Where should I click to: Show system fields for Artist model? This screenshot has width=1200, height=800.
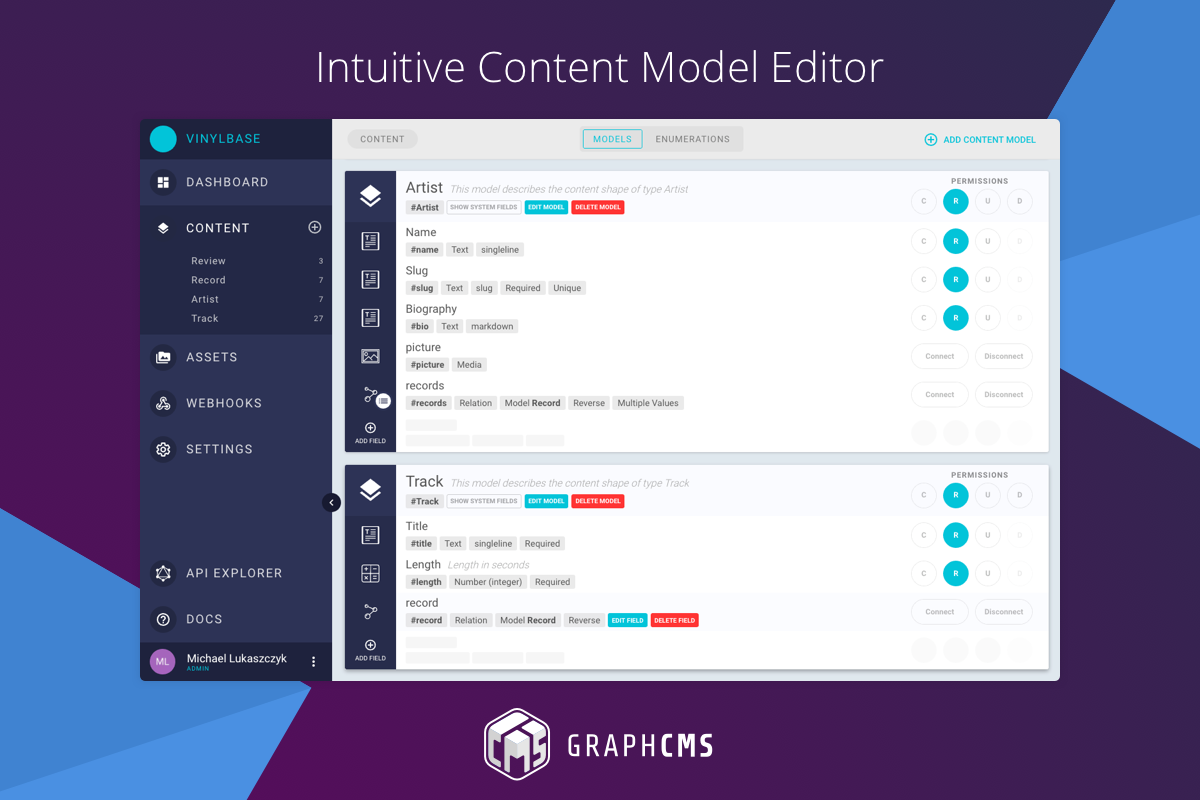(x=484, y=207)
